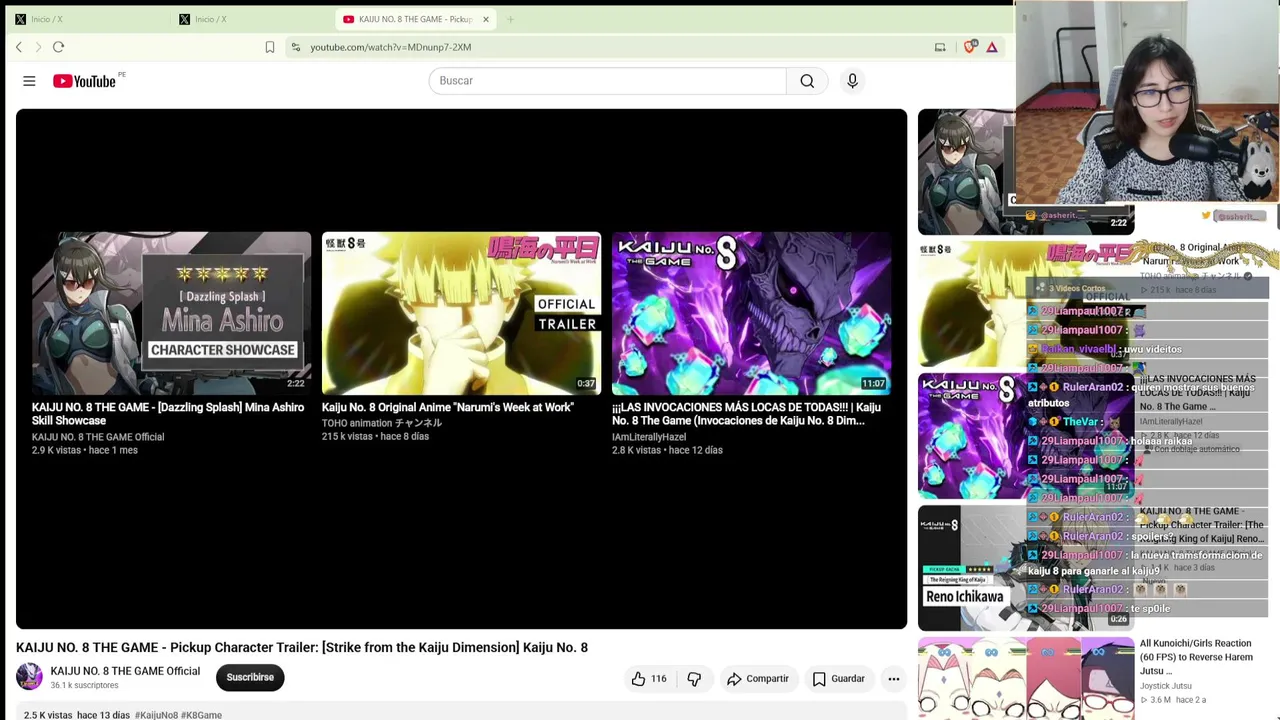Select the KAIJU NO. 8 THE GAME browser tab
The image size is (1280, 720).
tap(415, 19)
